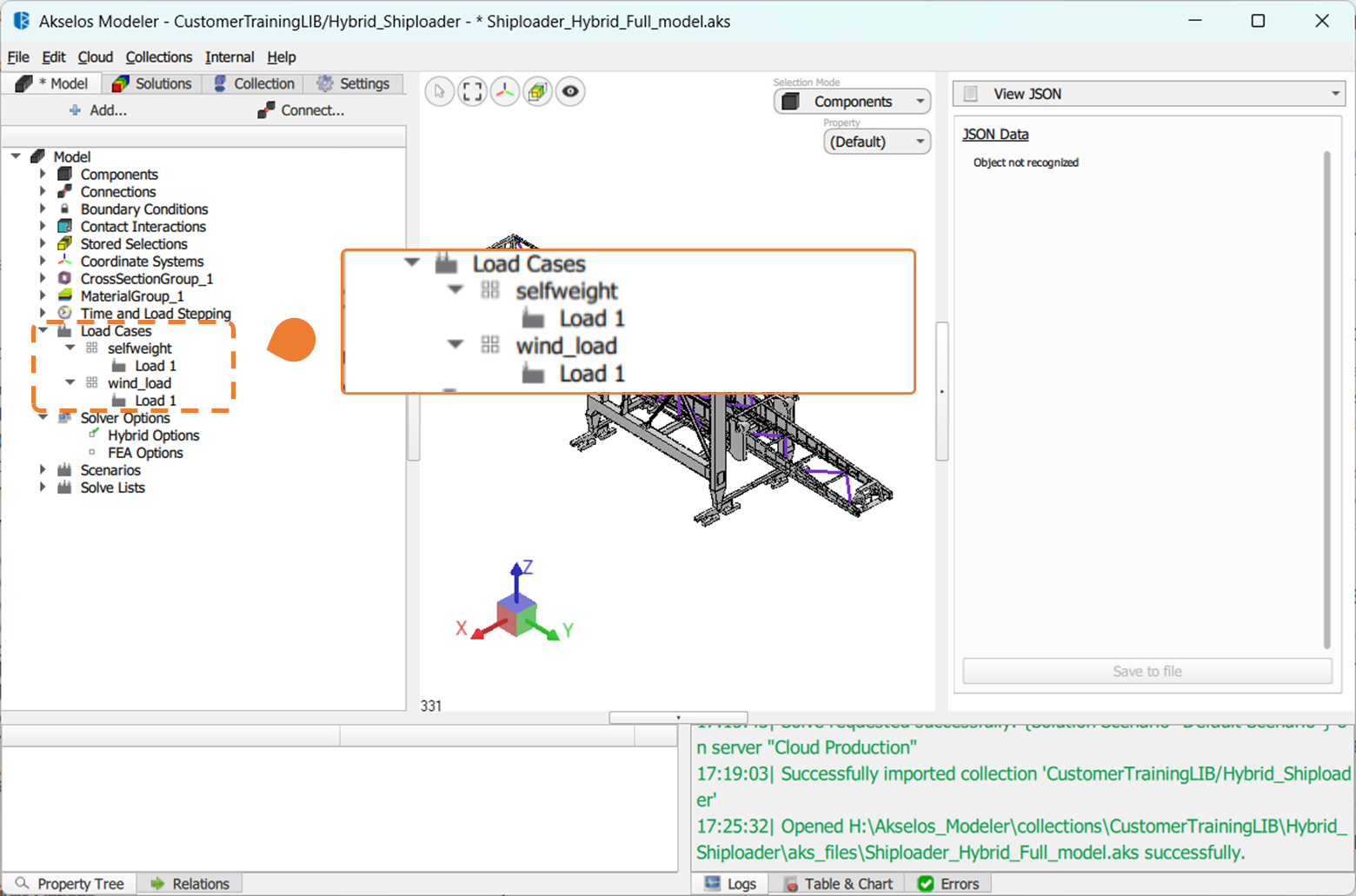This screenshot has width=1356, height=896.
Task: Select the Load 1 item under wind_load
Action: [x=156, y=400]
